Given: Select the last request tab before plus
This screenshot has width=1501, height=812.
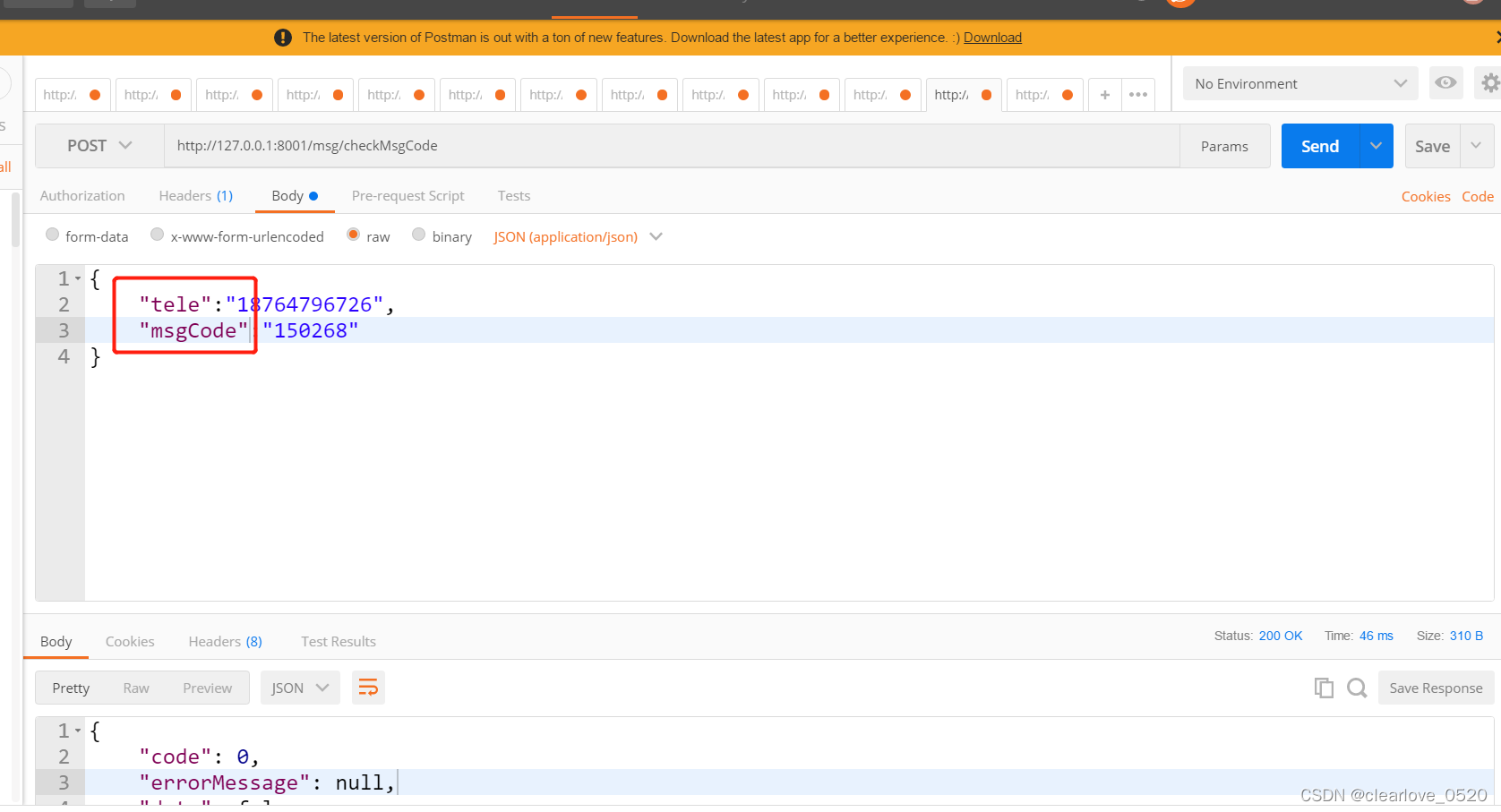Looking at the screenshot, I should (1044, 95).
